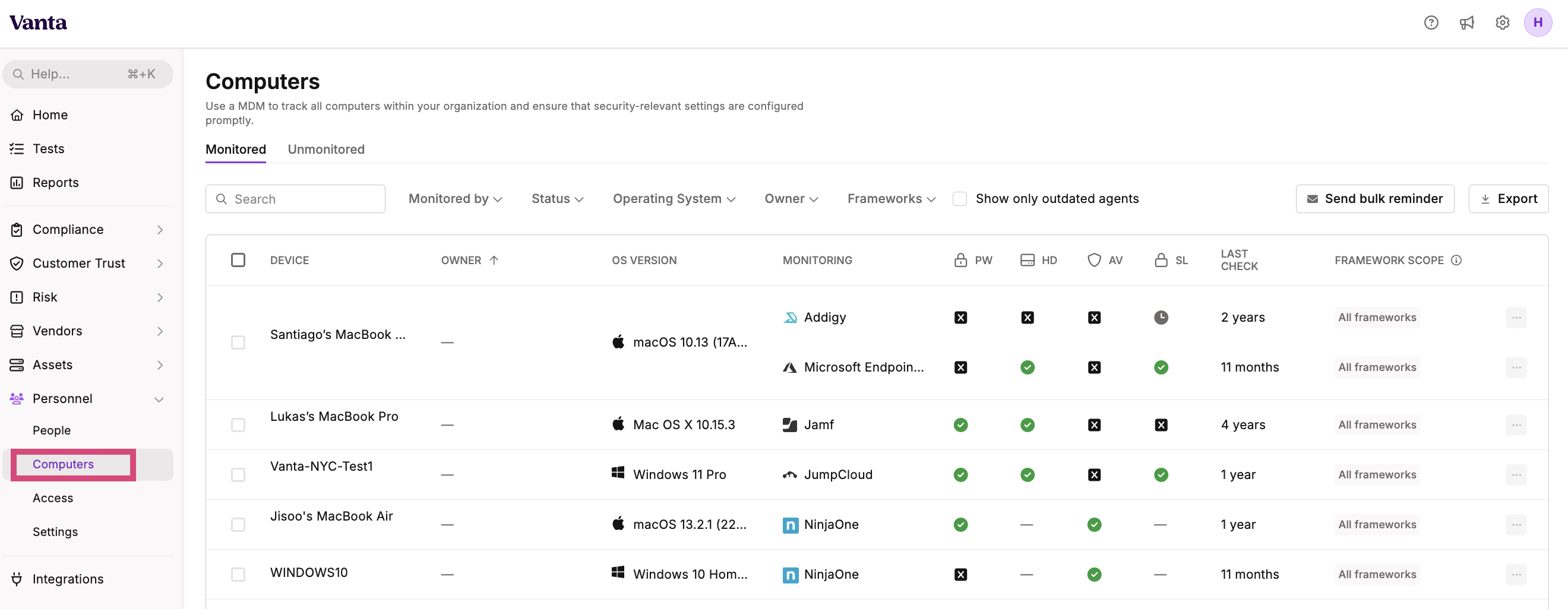
Task: Toggle the select-all devices checkbox
Action: point(238,261)
